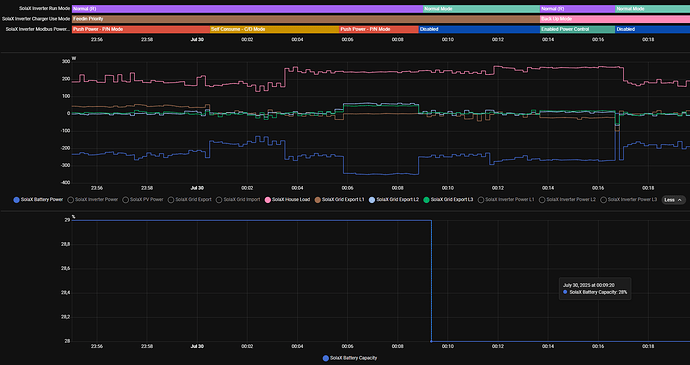Hide SolaX Grid Export L2 series

(x=394, y=199)
